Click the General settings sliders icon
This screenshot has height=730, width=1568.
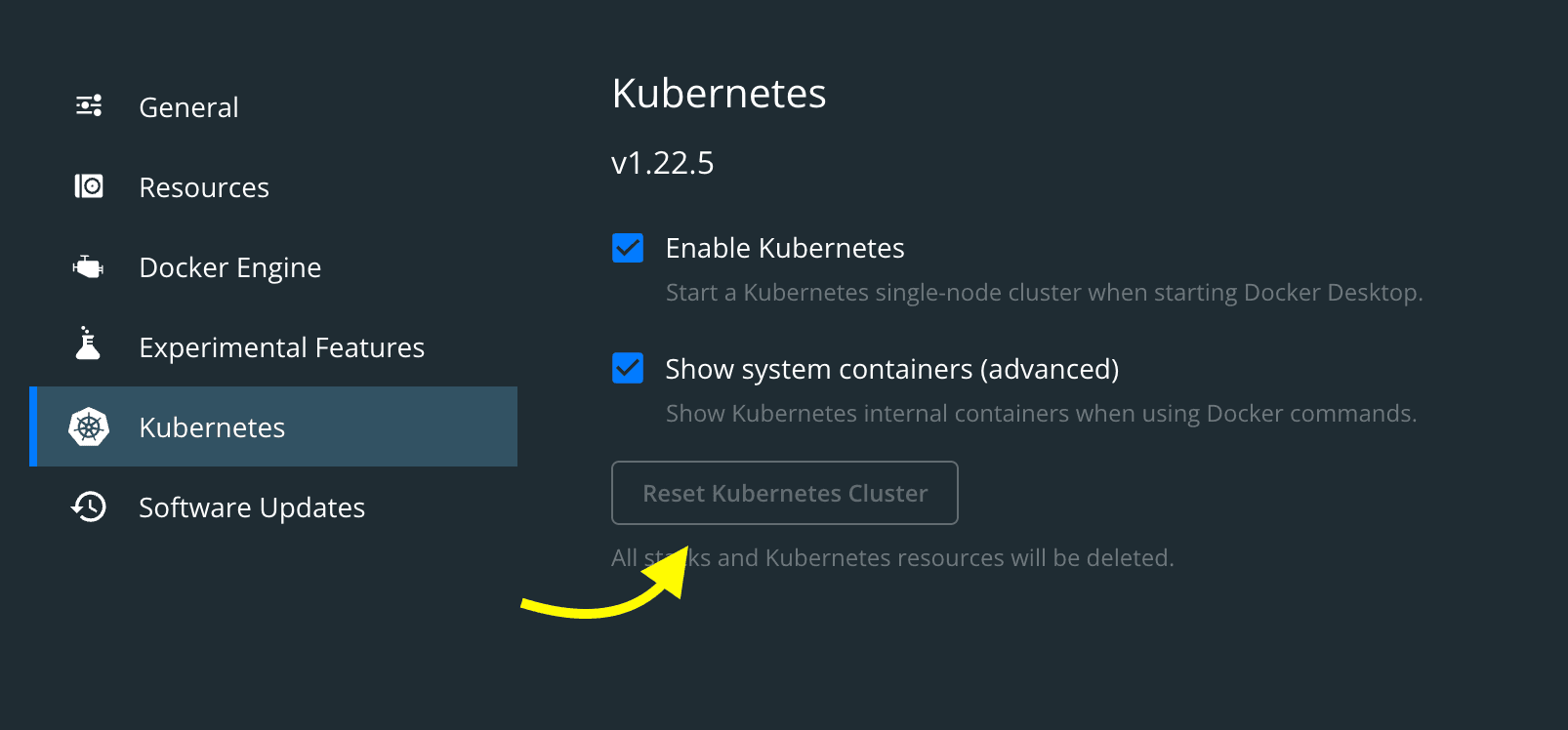click(x=88, y=106)
